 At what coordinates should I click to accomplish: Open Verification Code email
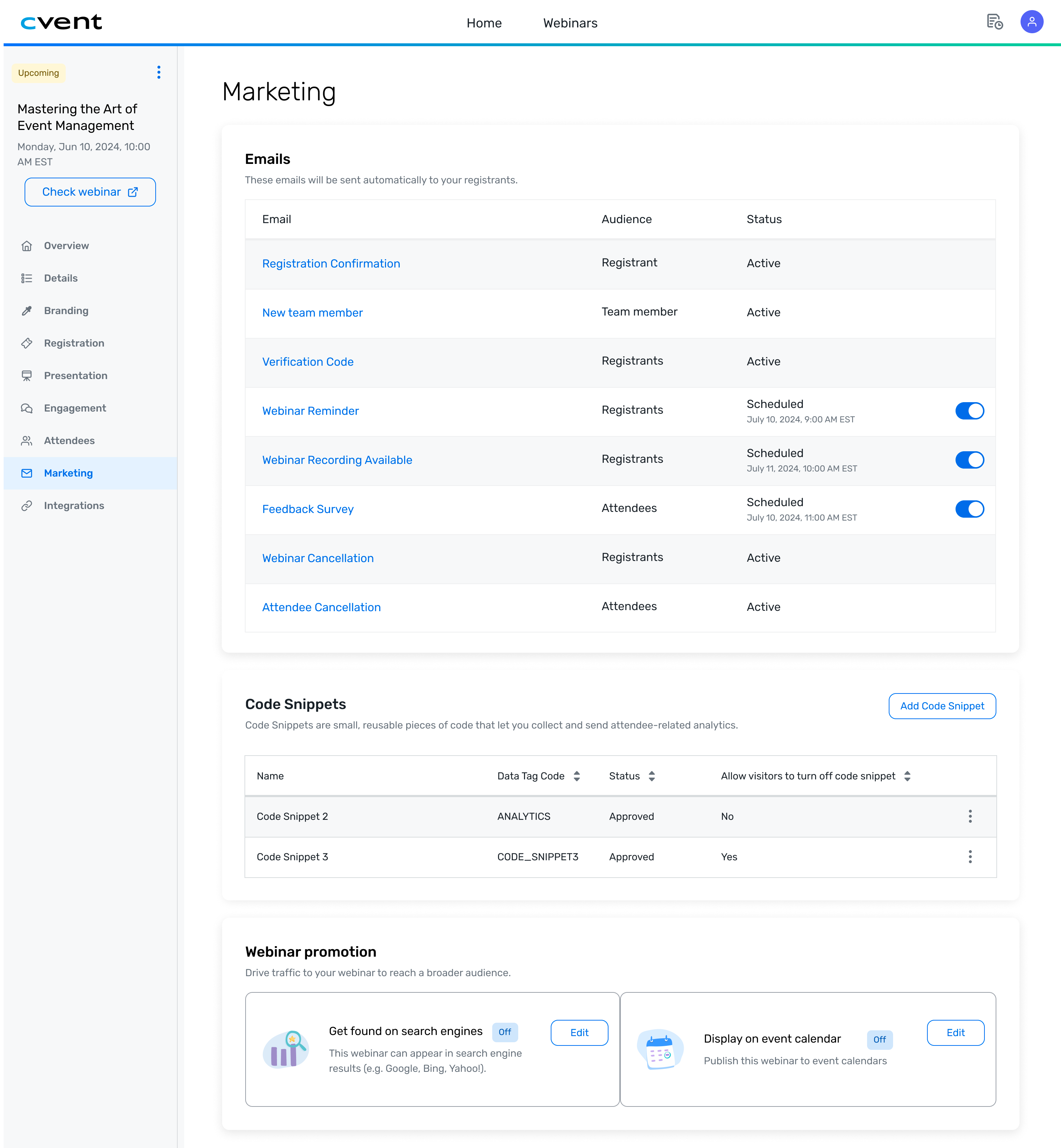(x=308, y=362)
